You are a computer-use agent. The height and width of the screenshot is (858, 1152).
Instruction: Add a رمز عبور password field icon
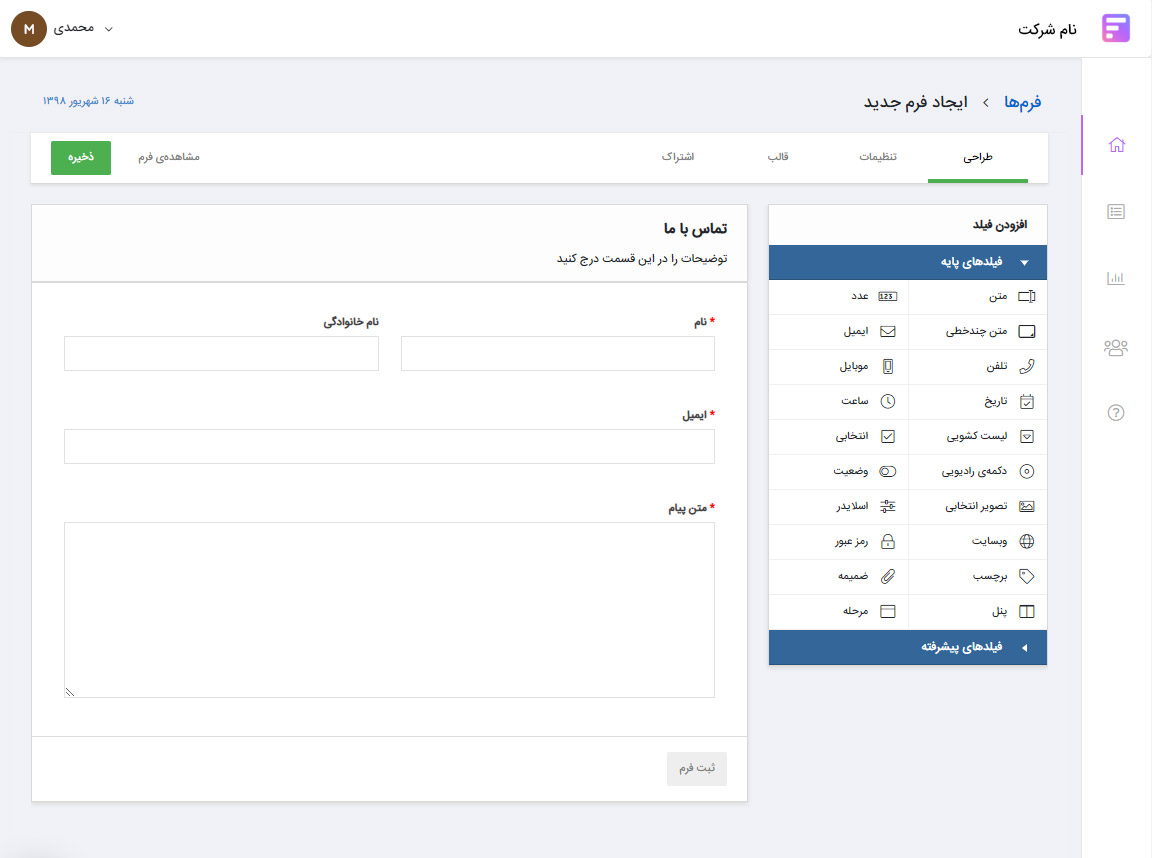888,541
